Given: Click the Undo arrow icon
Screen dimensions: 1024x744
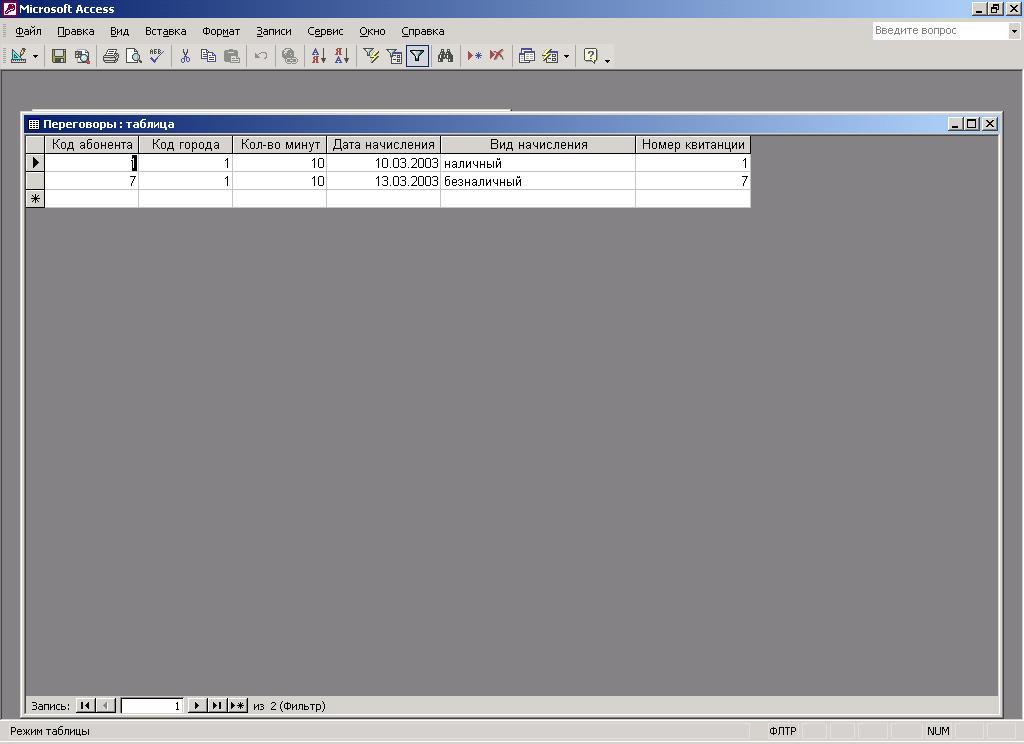Looking at the screenshot, I should (261, 56).
